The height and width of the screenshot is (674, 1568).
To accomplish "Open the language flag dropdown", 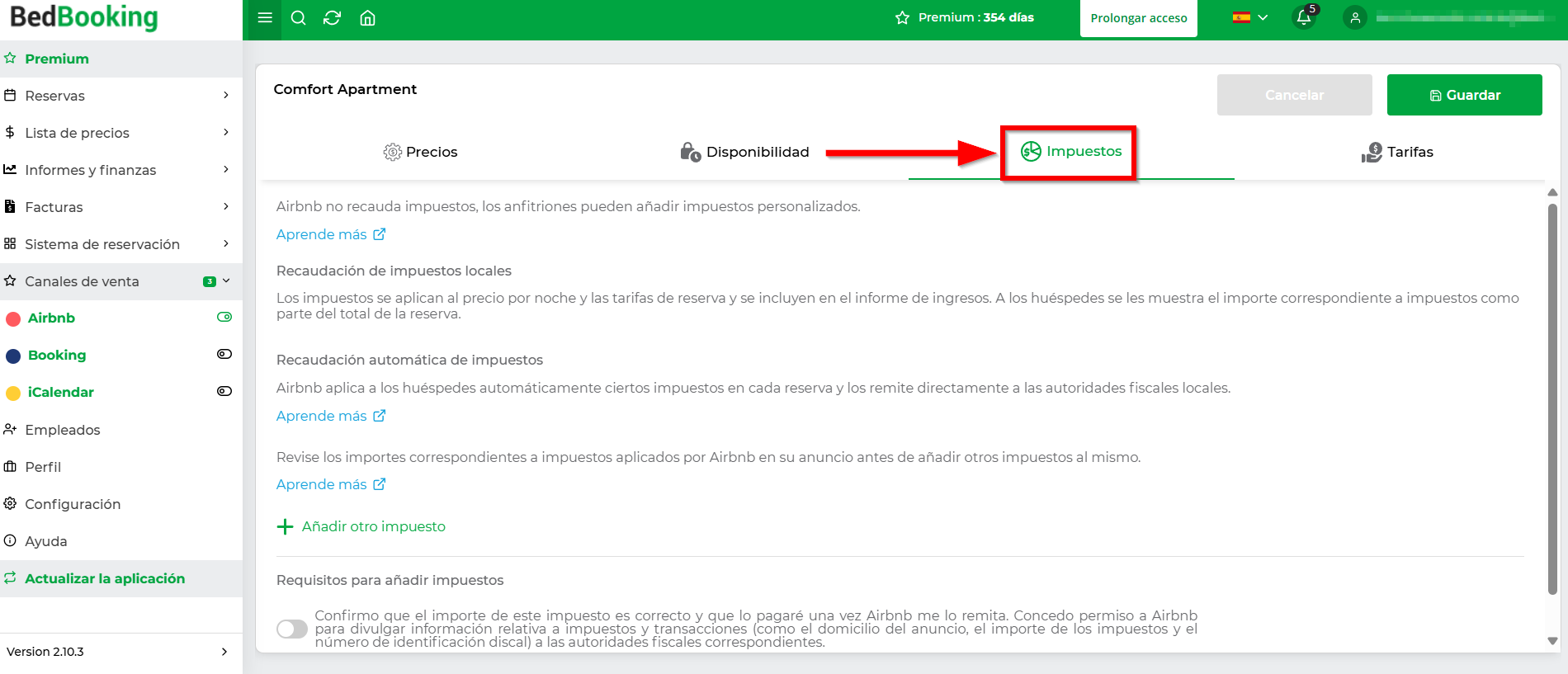I will 1249,17.
